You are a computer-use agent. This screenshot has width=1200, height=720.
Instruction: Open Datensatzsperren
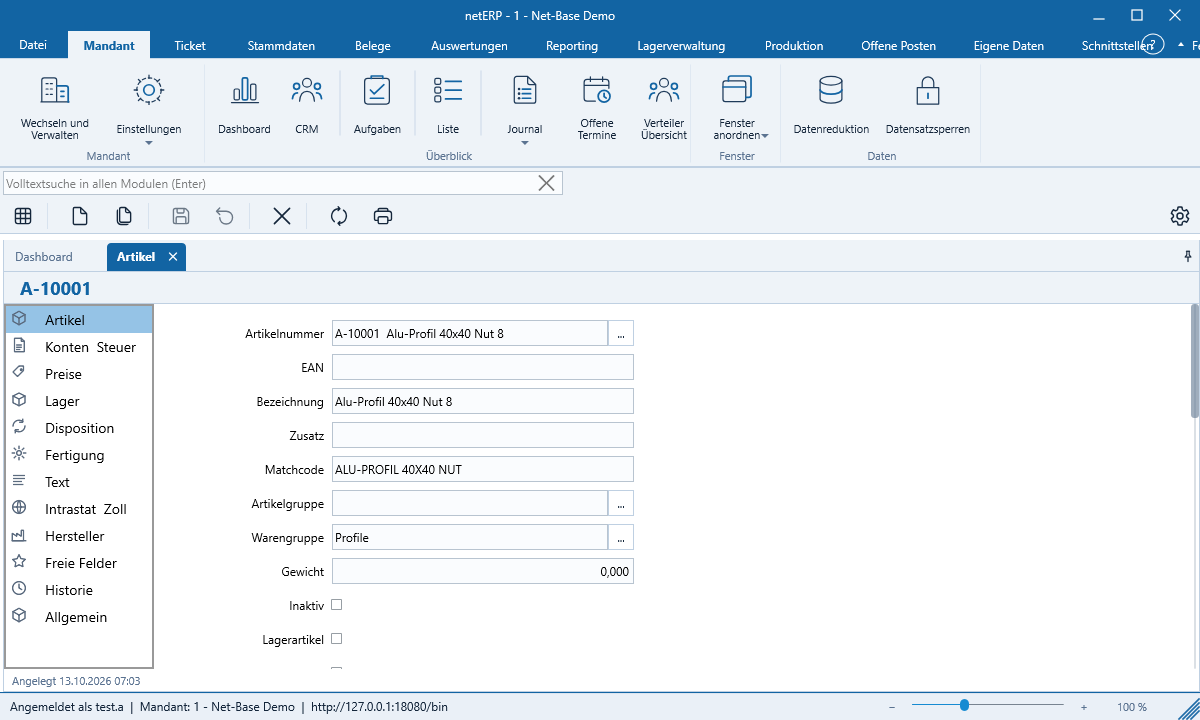pos(928,105)
